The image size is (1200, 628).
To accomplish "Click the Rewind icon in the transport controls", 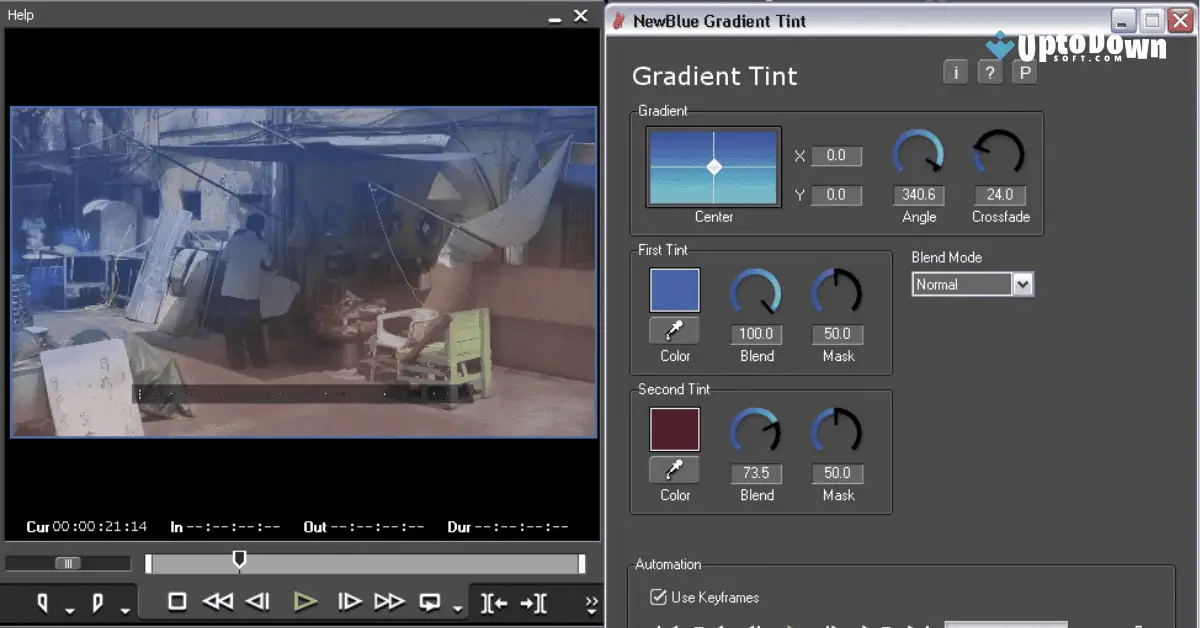I will (219, 601).
